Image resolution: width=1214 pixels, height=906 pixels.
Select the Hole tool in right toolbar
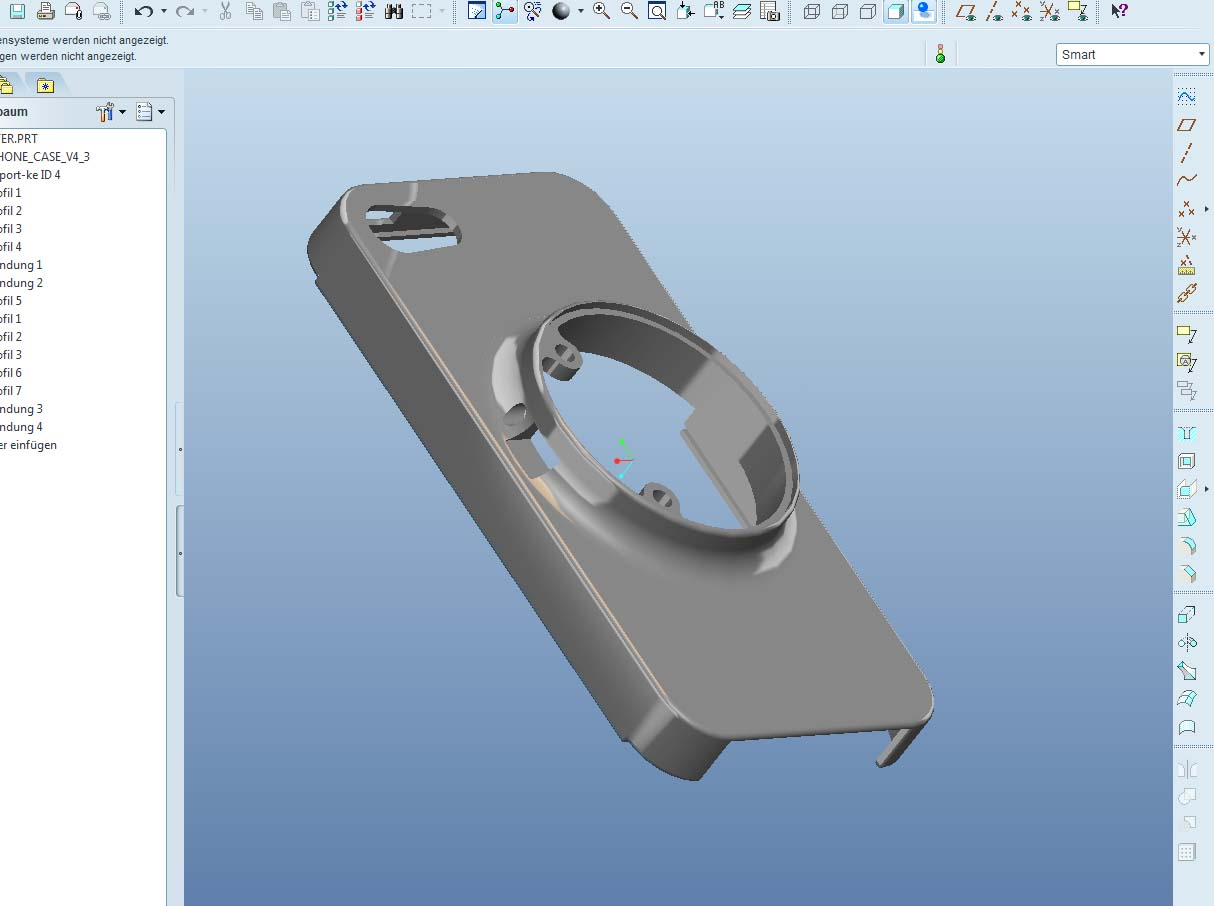[x=1187, y=434]
